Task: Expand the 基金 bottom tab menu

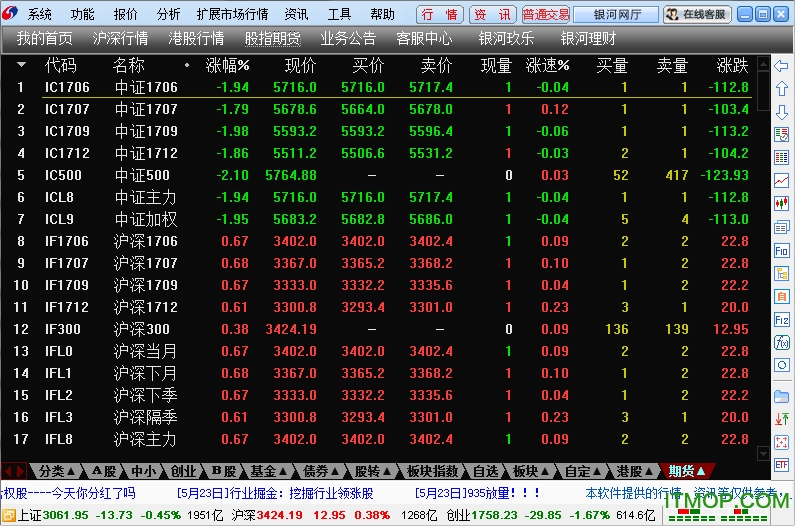Action: click(283, 471)
